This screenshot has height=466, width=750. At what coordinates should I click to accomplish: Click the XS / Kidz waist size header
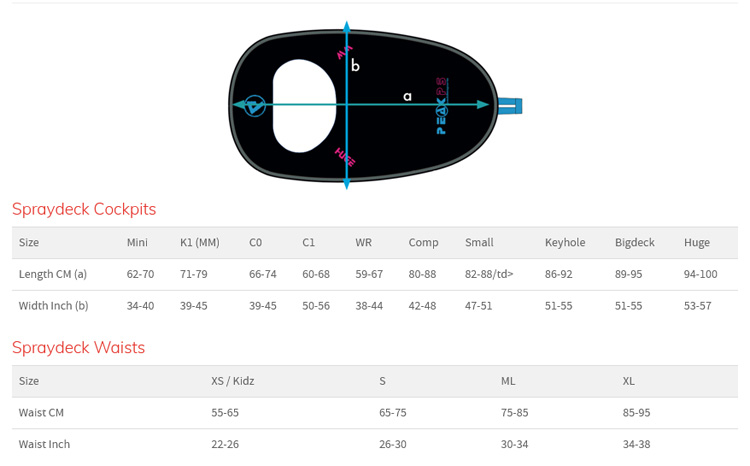(233, 381)
